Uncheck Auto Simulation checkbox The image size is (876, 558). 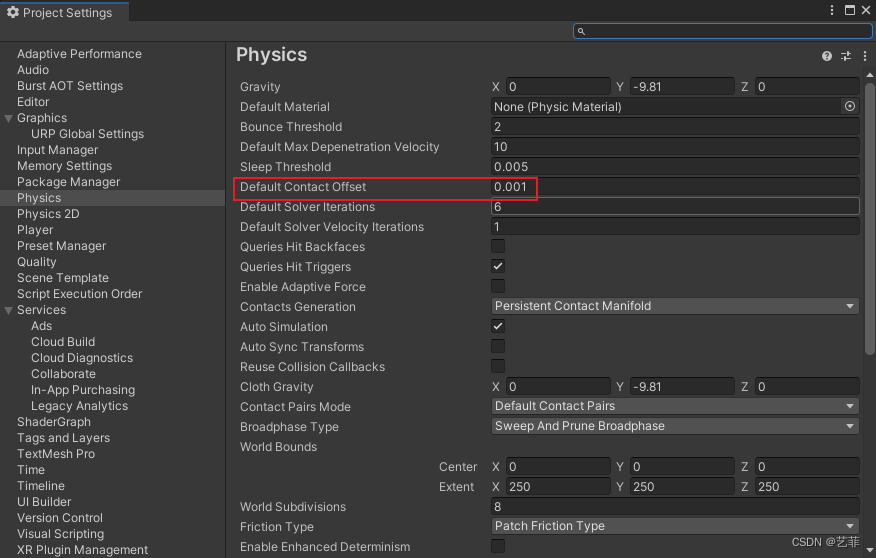click(x=498, y=326)
